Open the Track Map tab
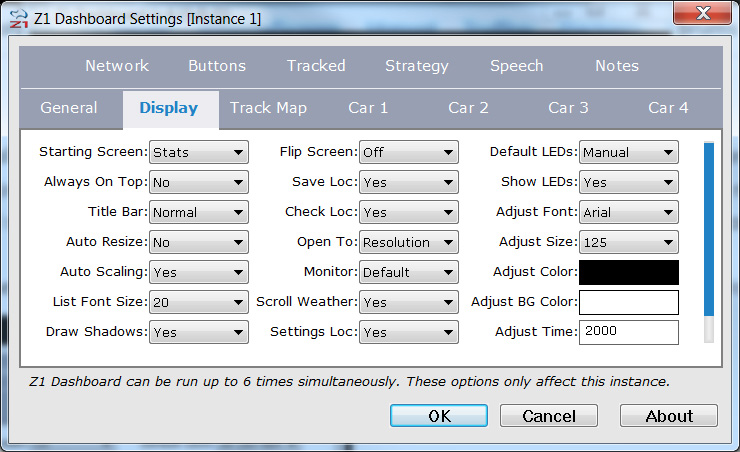 269,109
